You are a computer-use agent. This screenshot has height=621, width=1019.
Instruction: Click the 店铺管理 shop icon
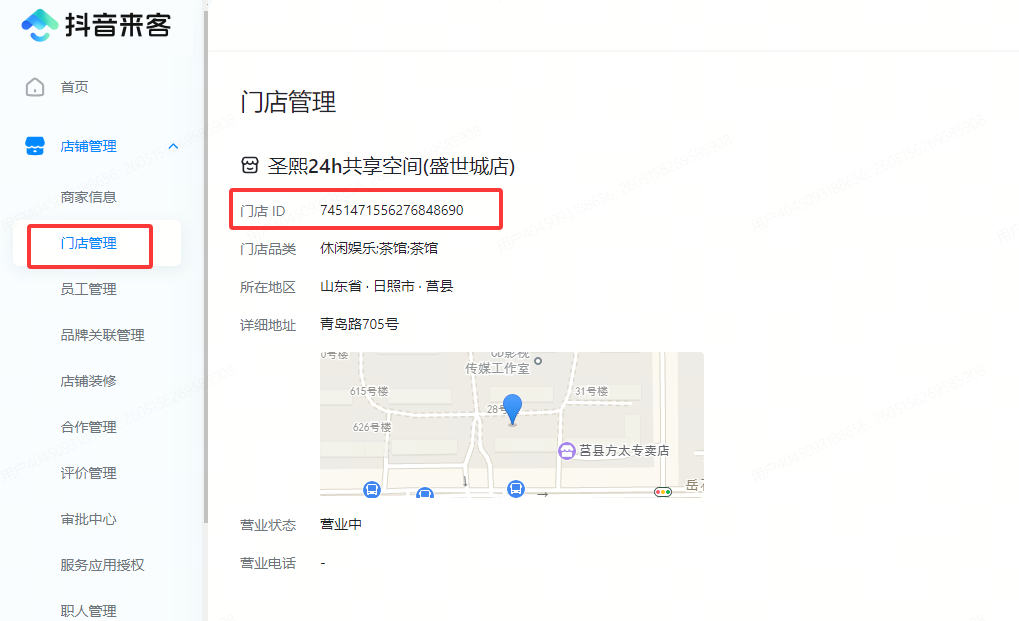coord(35,146)
